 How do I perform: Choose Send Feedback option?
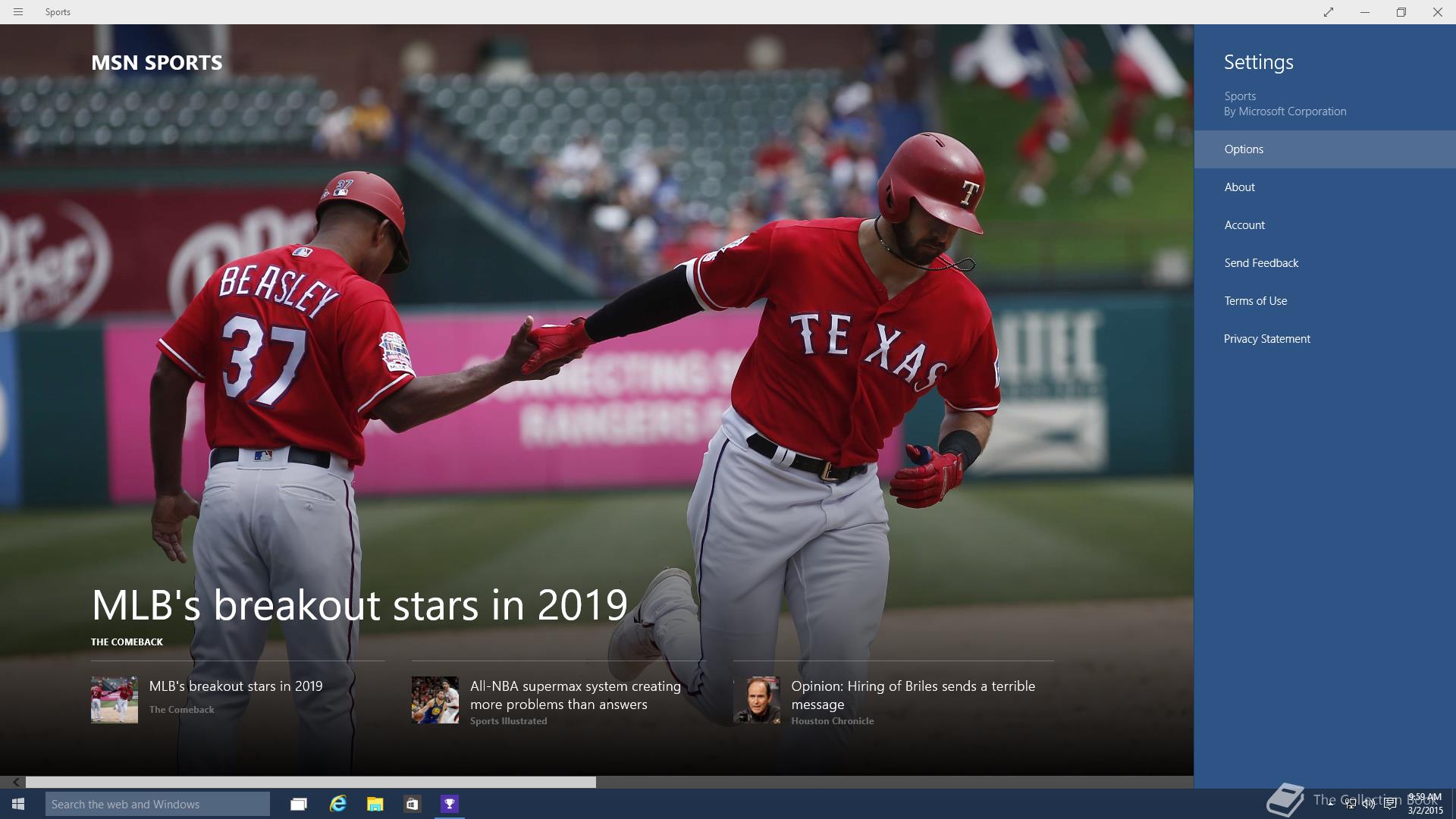(x=1325, y=263)
